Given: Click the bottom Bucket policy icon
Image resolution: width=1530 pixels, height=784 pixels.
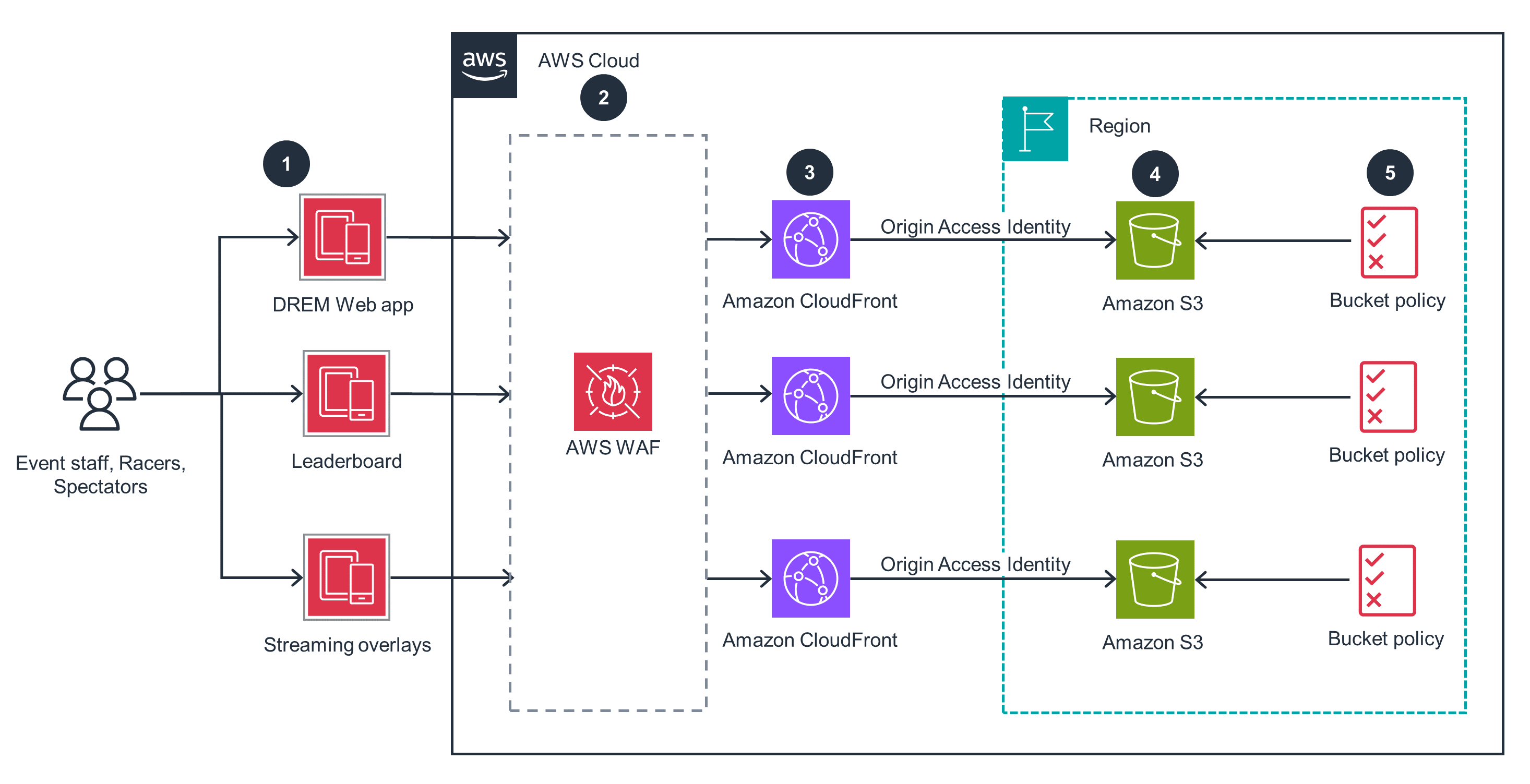Looking at the screenshot, I should tap(1388, 581).
